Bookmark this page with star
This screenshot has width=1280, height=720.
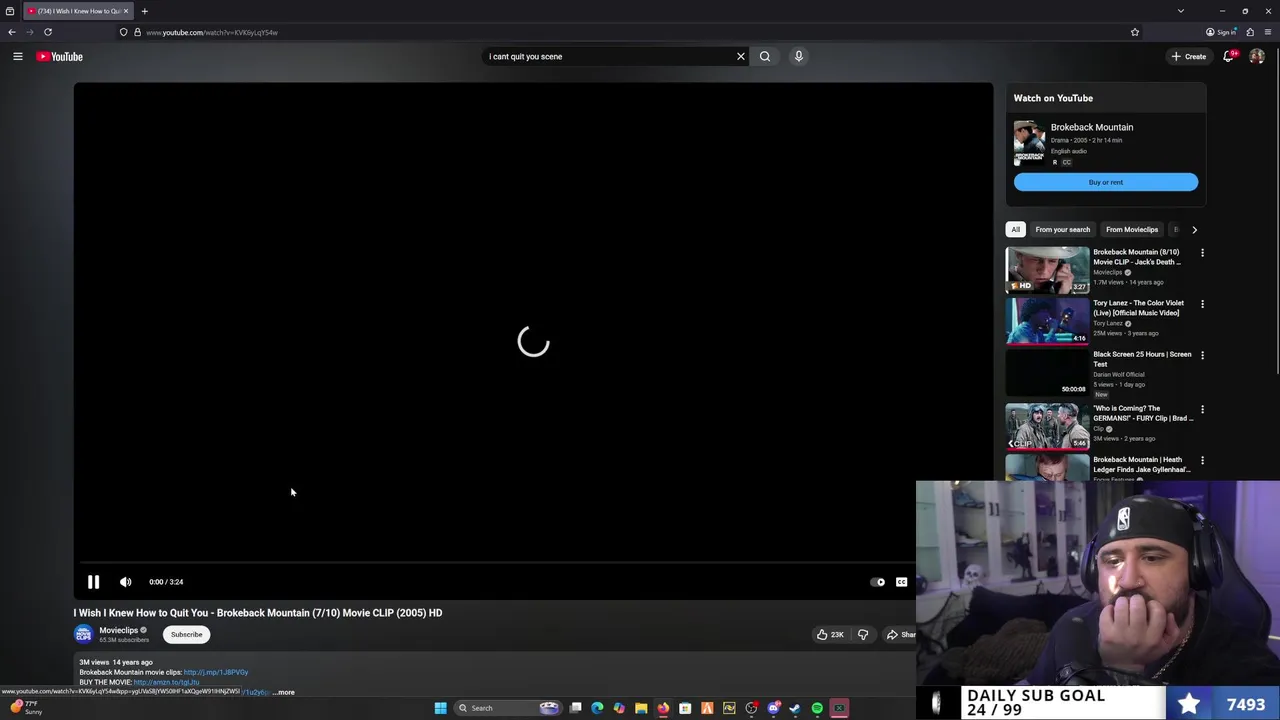(1135, 32)
